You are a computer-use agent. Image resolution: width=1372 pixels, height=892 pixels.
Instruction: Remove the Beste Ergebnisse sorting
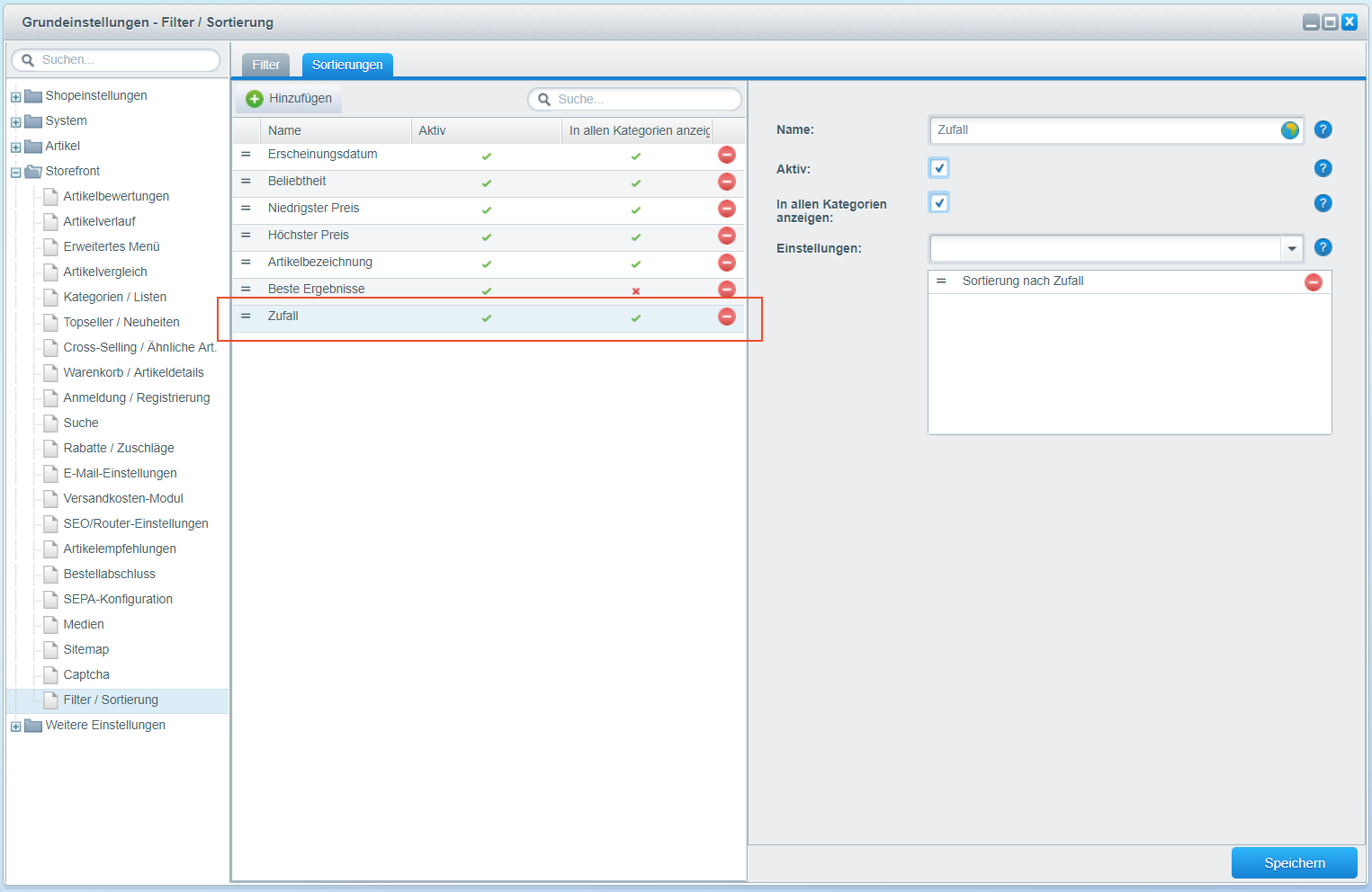(726, 290)
